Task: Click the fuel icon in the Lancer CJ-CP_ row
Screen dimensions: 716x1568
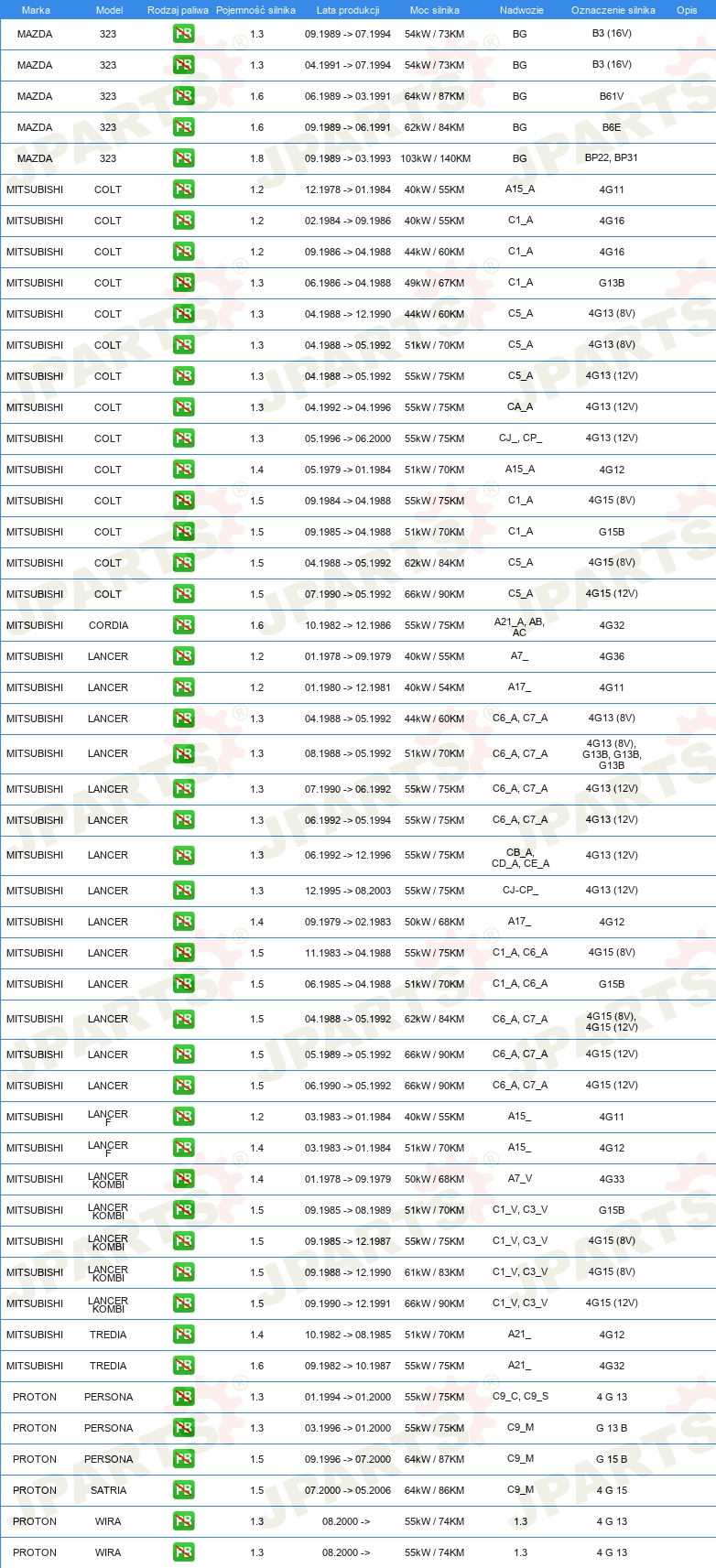Action: tap(184, 891)
